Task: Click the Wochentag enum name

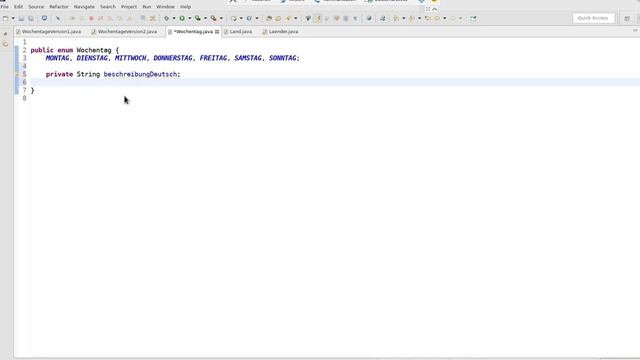Action: (x=94, y=50)
